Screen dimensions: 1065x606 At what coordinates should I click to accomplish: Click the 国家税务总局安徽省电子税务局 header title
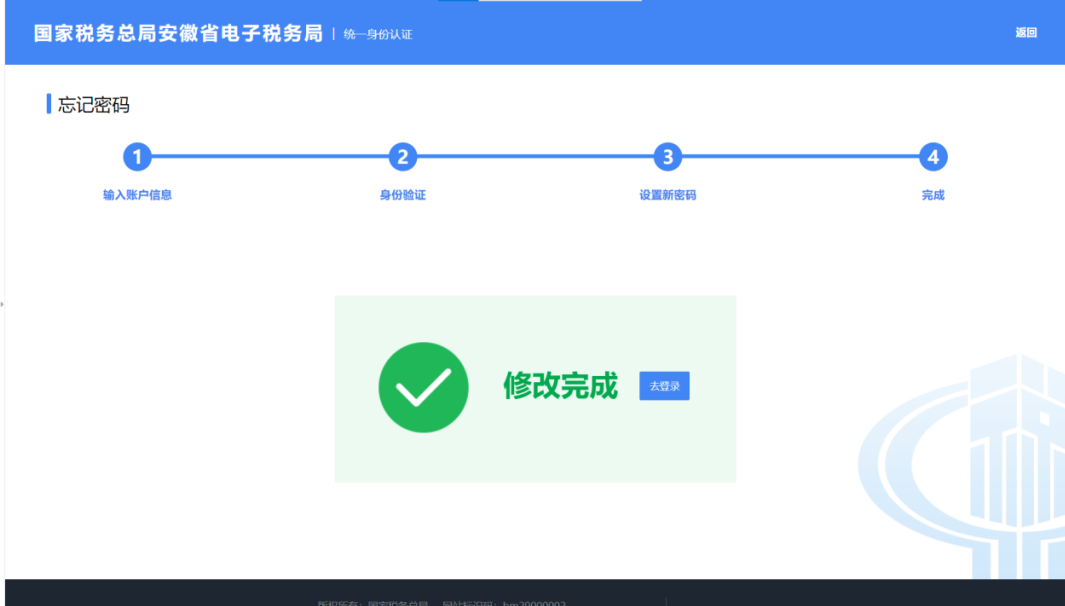[x=178, y=33]
